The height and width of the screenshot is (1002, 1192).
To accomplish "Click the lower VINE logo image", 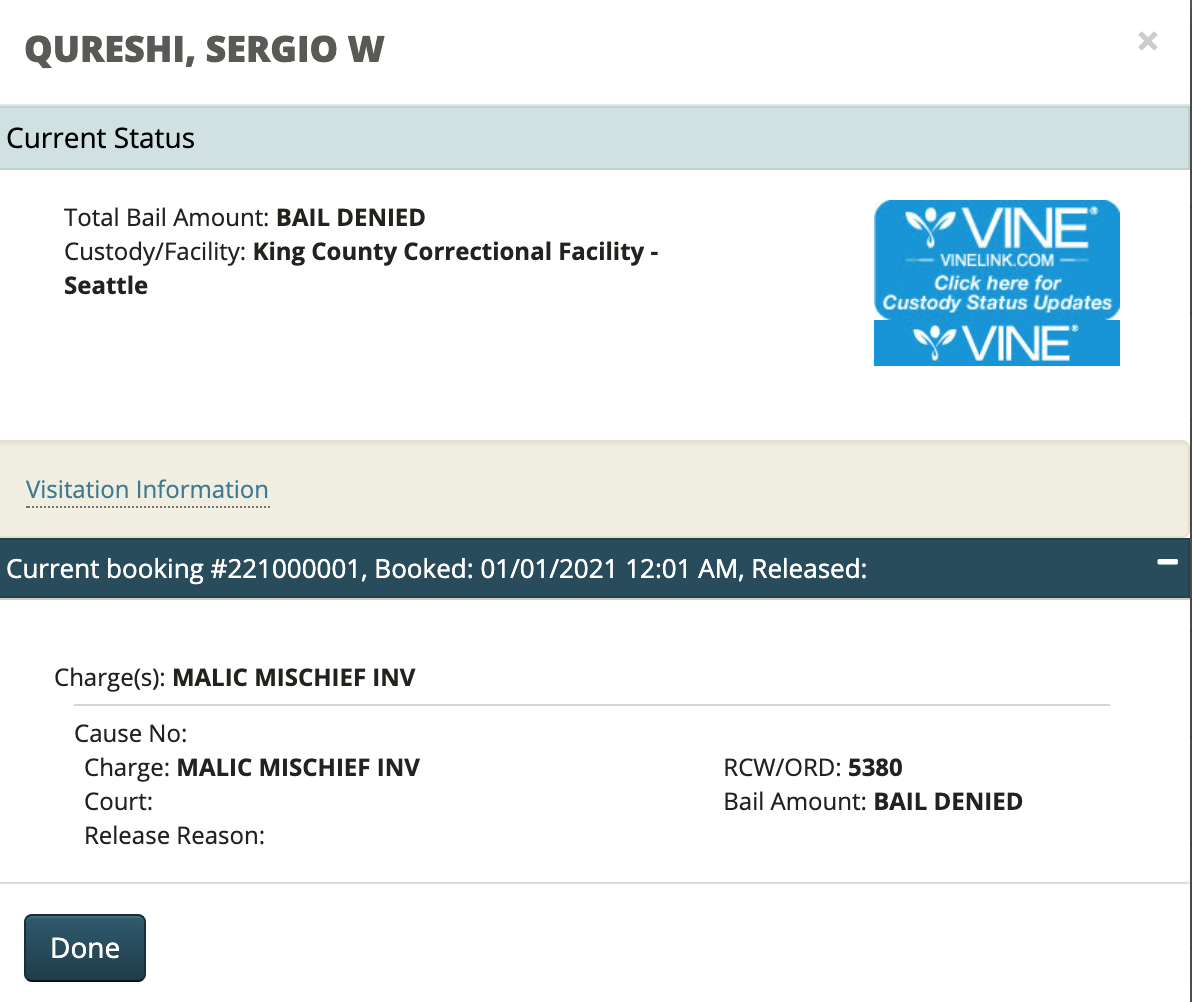I will pyautogui.click(x=996, y=343).
